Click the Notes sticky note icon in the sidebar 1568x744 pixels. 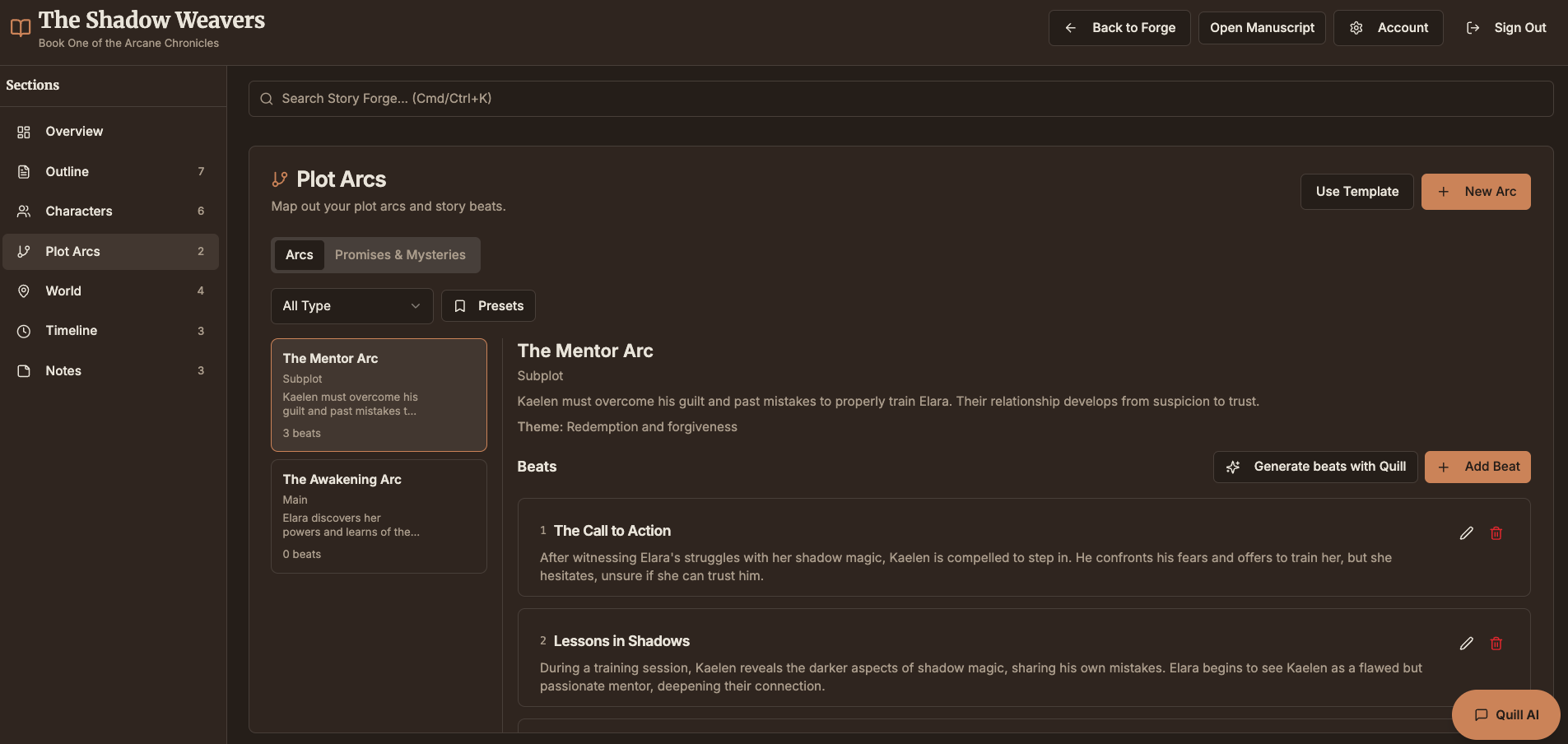click(24, 371)
